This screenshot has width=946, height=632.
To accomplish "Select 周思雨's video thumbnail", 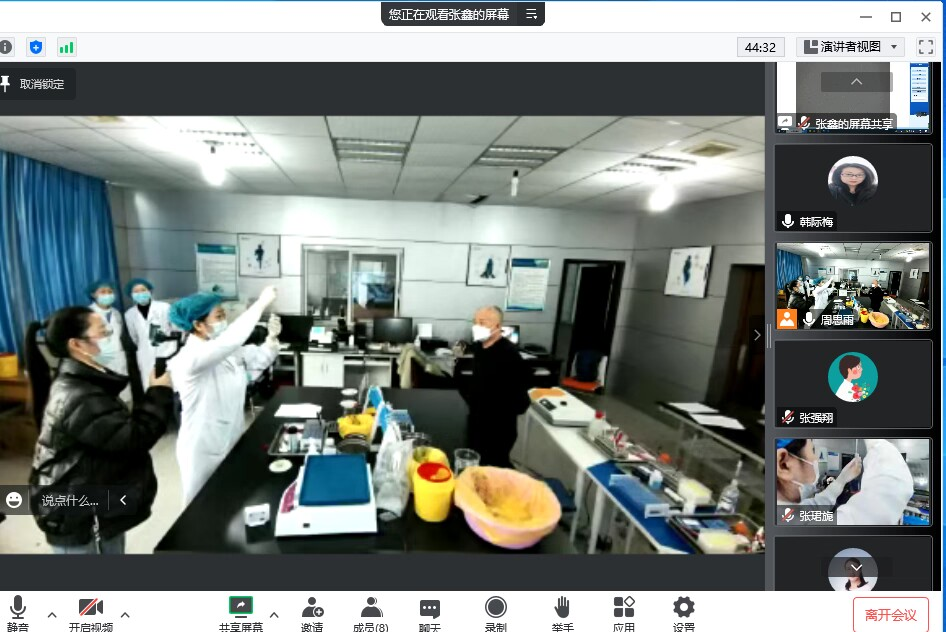I will coord(853,285).
